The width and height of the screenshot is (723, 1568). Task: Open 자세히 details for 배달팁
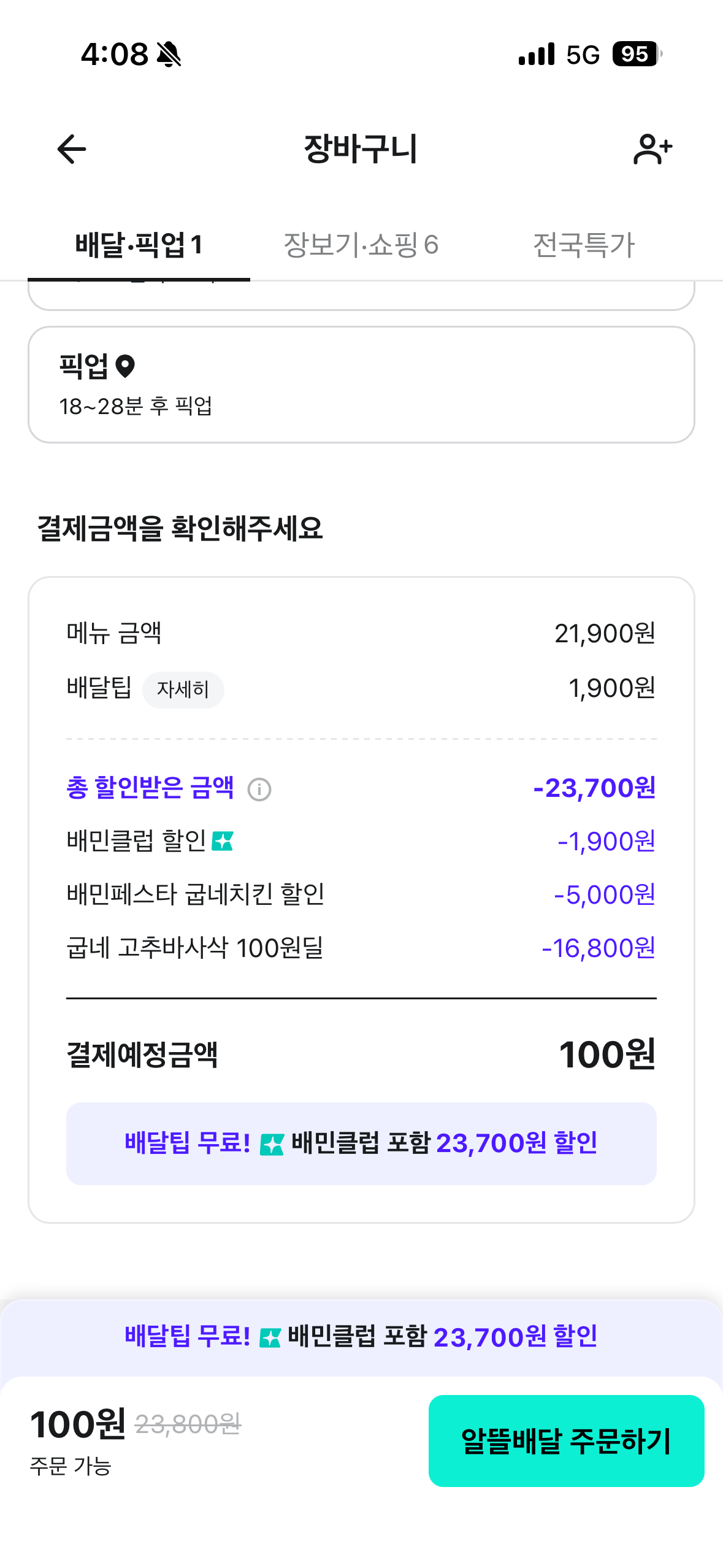183,690
